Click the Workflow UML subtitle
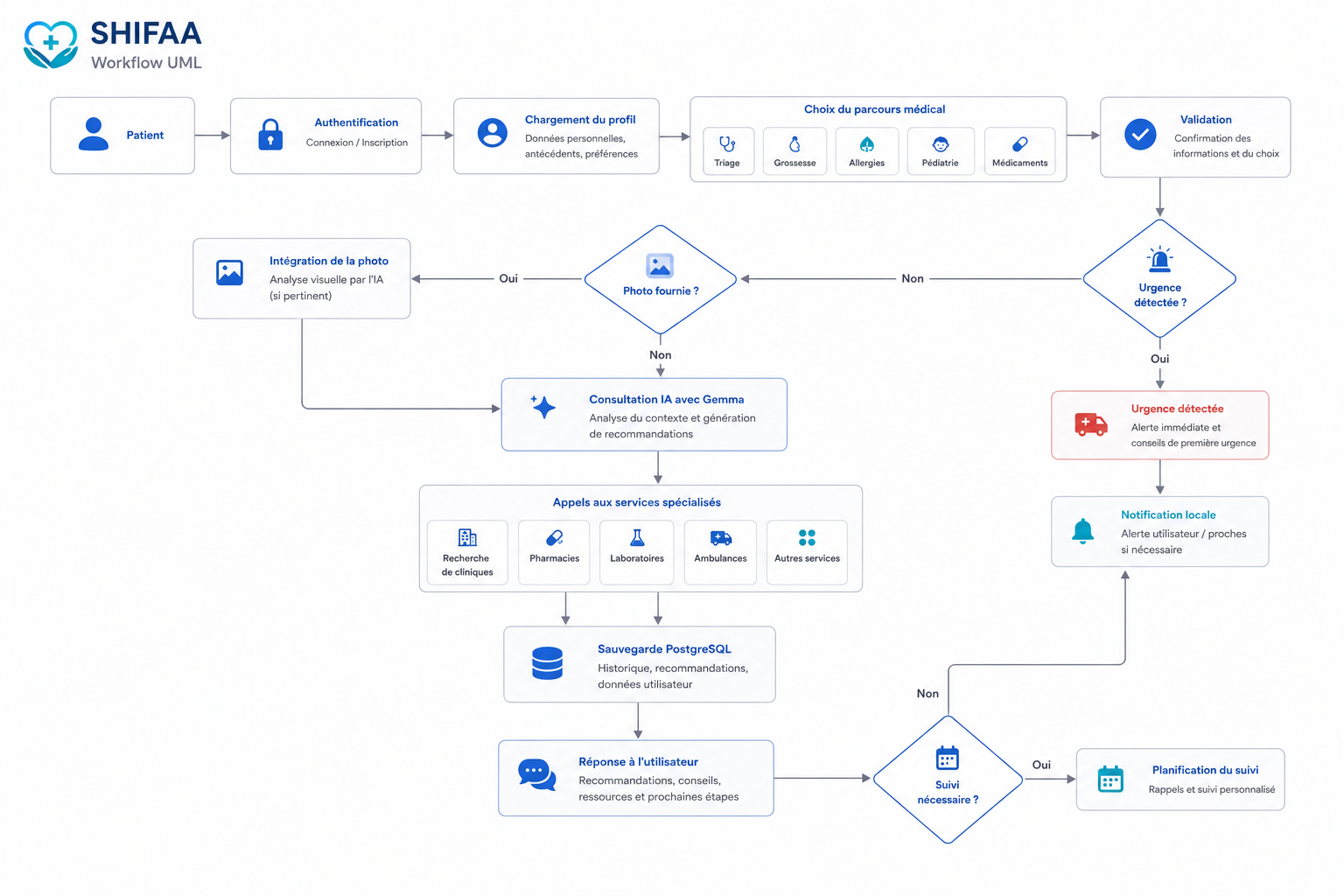Screen dimensions: 1344x896 pos(146,62)
